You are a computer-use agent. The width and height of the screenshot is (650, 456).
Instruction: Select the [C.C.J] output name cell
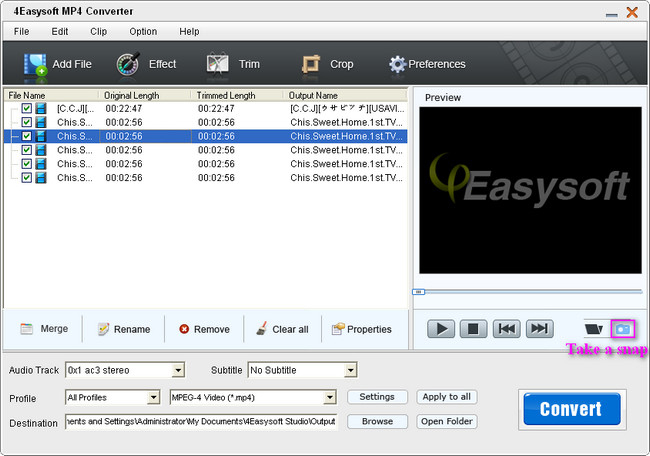347,109
